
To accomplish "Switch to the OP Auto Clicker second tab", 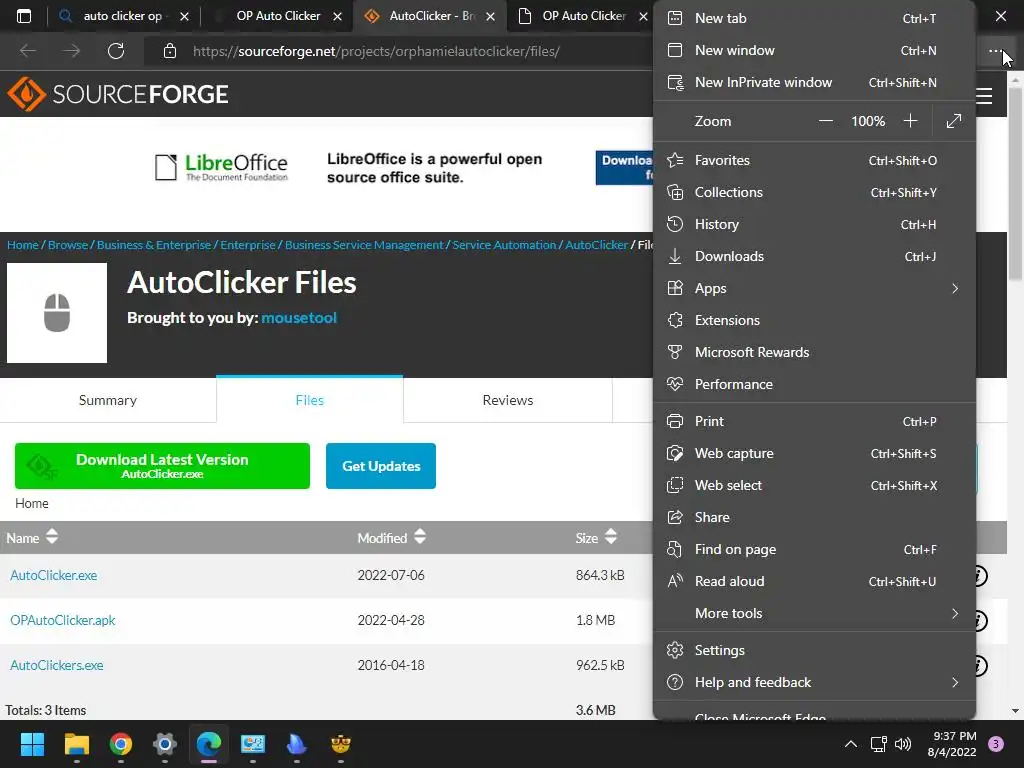I will pyautogui.click(x=278, y=16).
